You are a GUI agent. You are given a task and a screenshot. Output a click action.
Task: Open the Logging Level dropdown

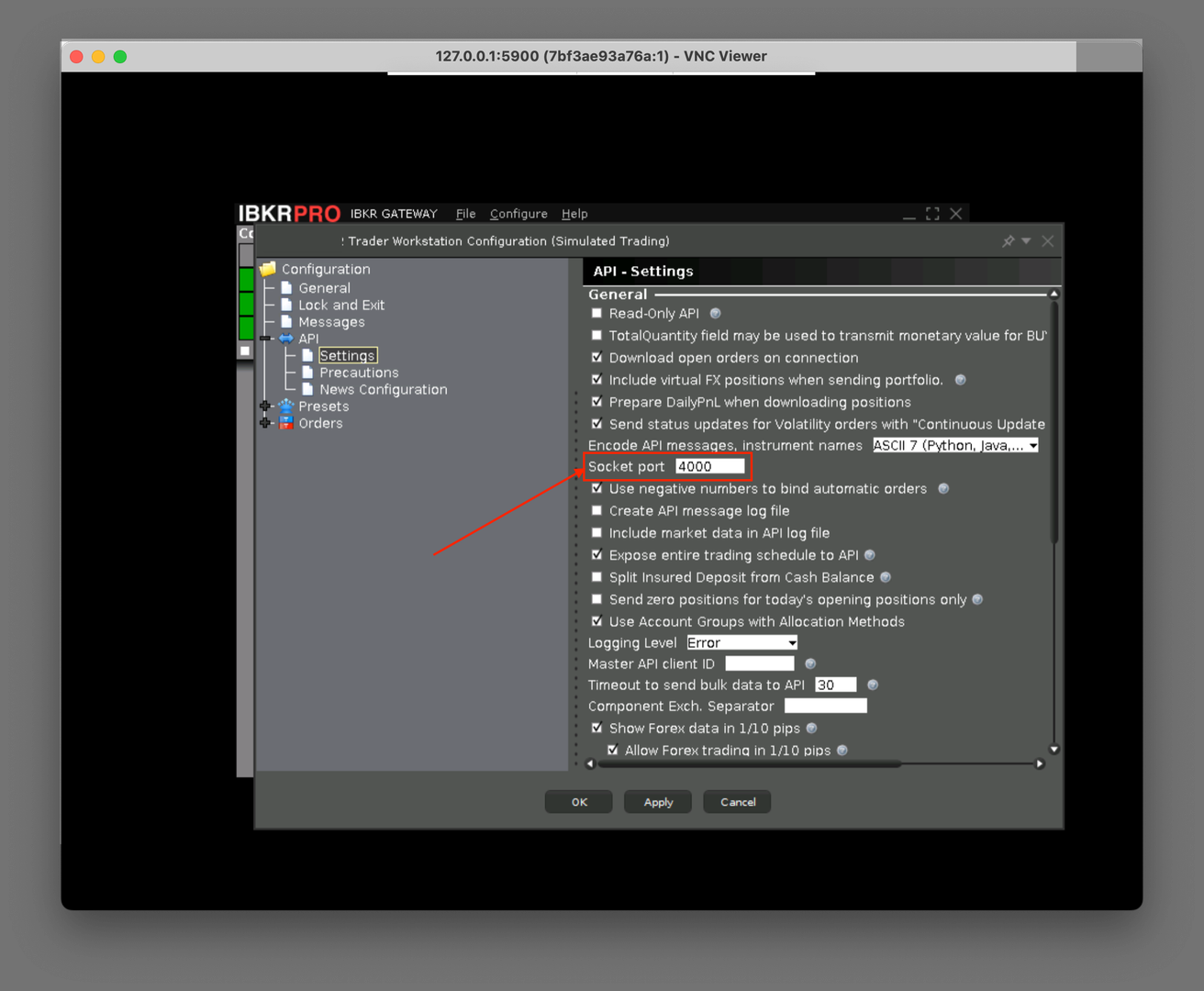[x=742, y=642]
